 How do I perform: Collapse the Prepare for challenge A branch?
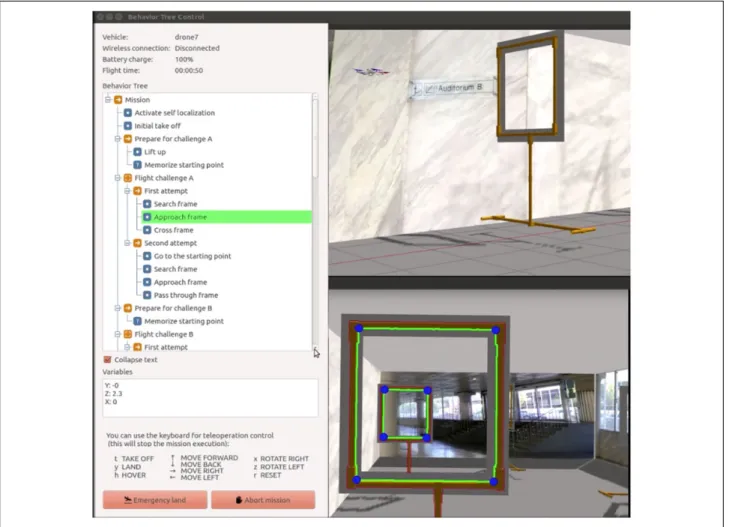point(118,138)
